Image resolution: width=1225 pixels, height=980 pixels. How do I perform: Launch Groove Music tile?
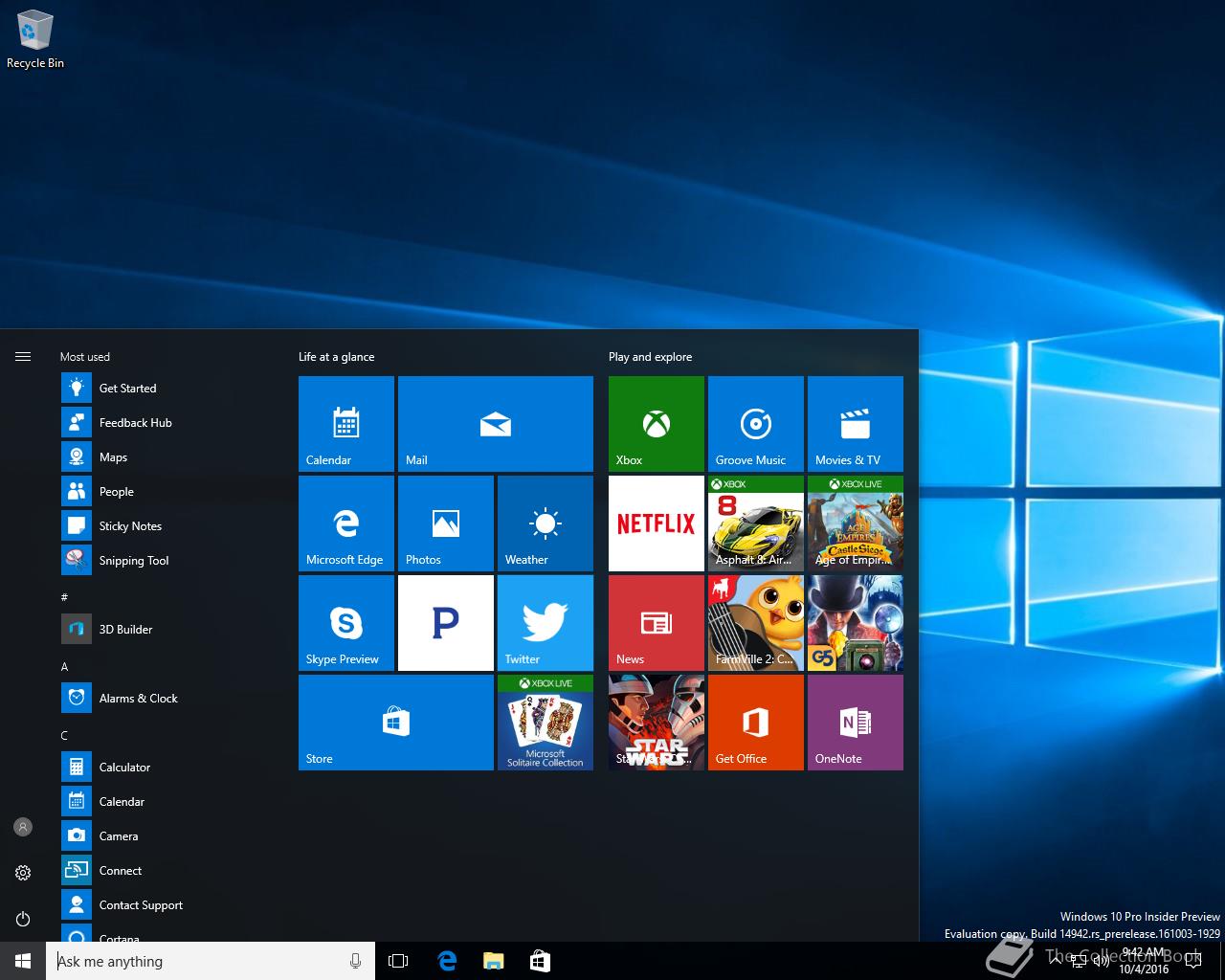755,423
